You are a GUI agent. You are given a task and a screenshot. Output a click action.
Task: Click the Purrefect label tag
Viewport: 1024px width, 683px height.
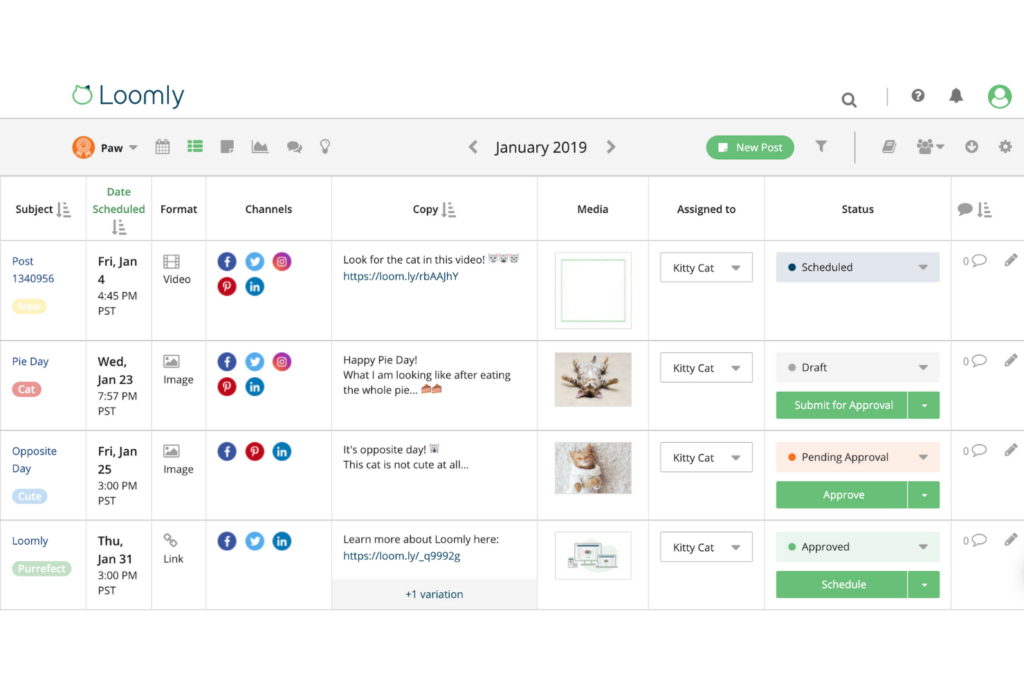(x=42, y=569)
